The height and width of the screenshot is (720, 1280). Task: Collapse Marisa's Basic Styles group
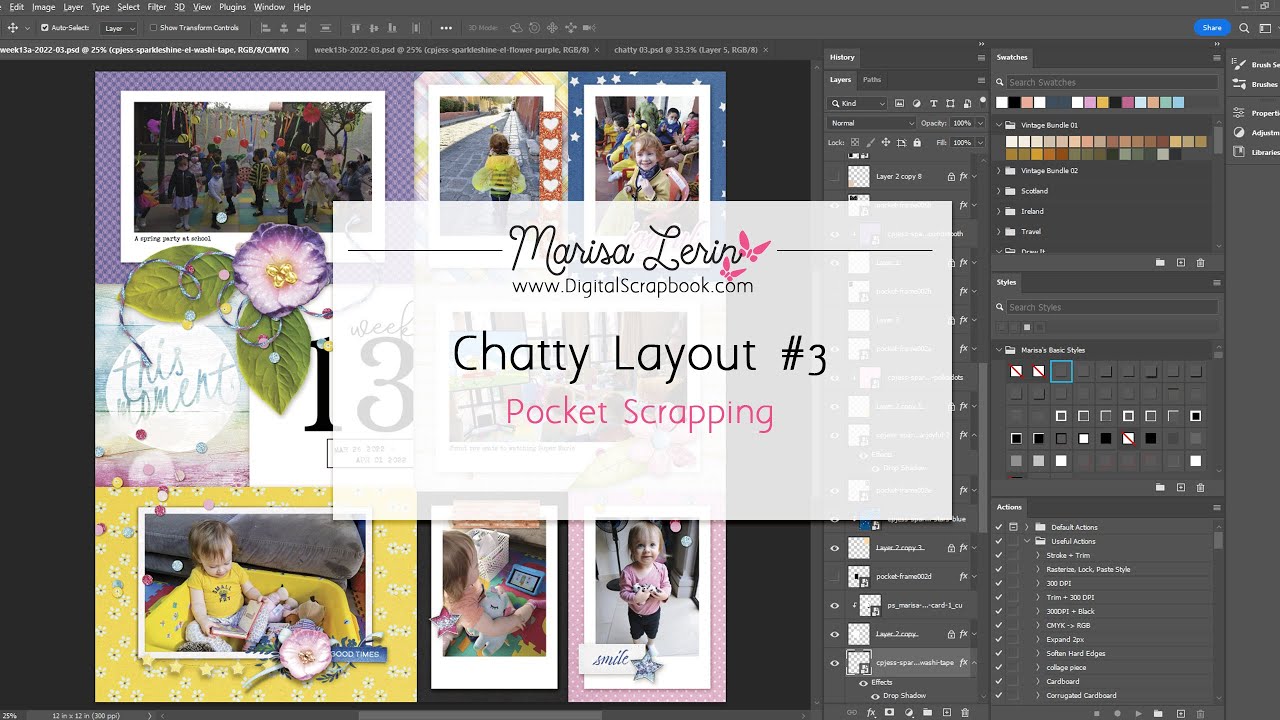click(x=999, y=350)
